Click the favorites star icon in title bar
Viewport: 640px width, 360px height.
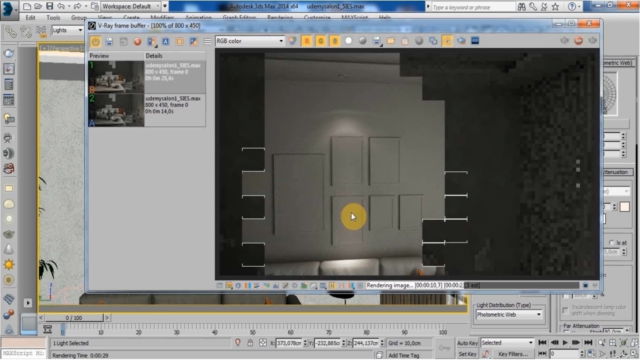coord(556,7)
